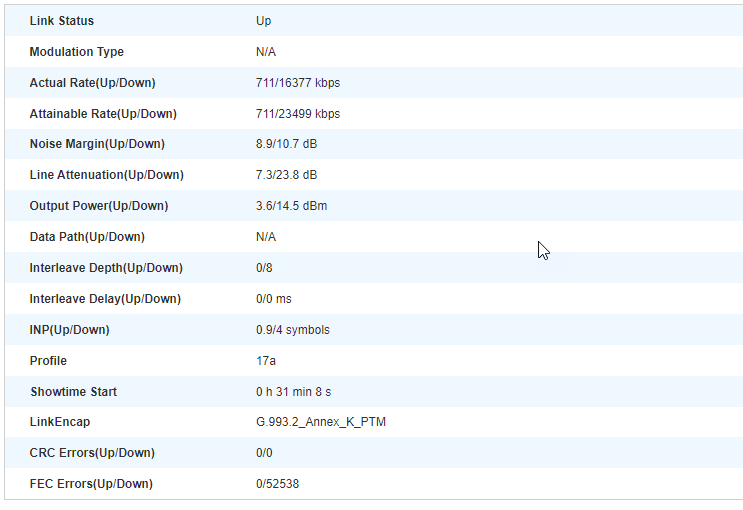Select the profile value 17a

(x=266, y=361)
